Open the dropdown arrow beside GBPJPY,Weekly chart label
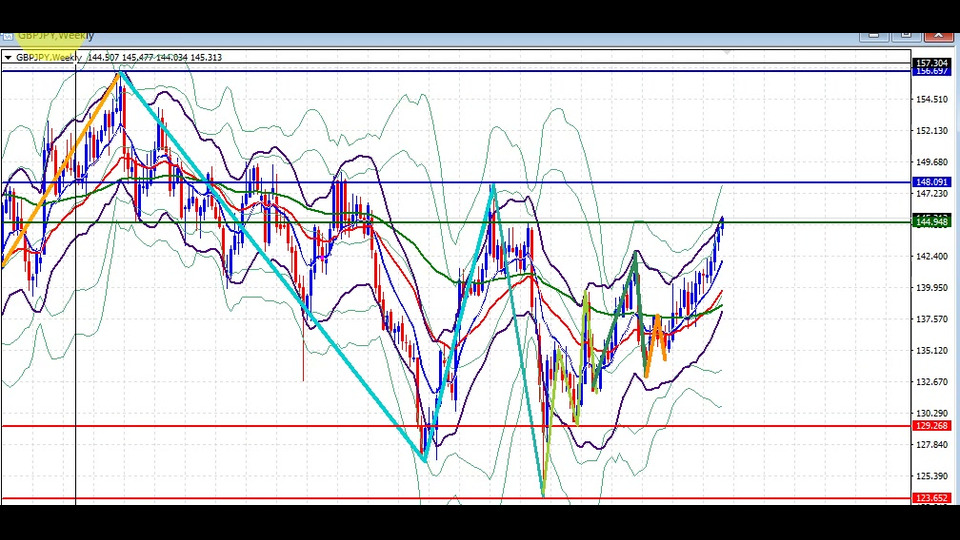 (8, 58)
